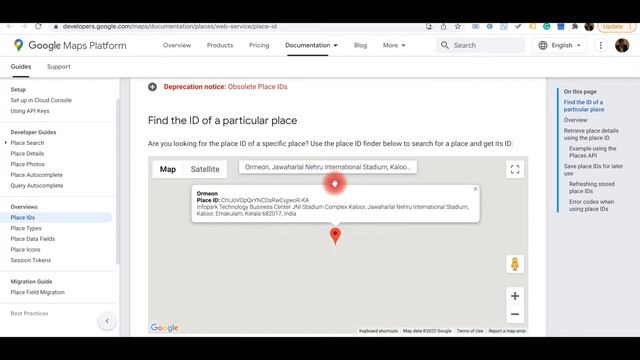Screen dimensions: 640x360
Task: Open Place Photos in sidebar
Action: point(28,164)
